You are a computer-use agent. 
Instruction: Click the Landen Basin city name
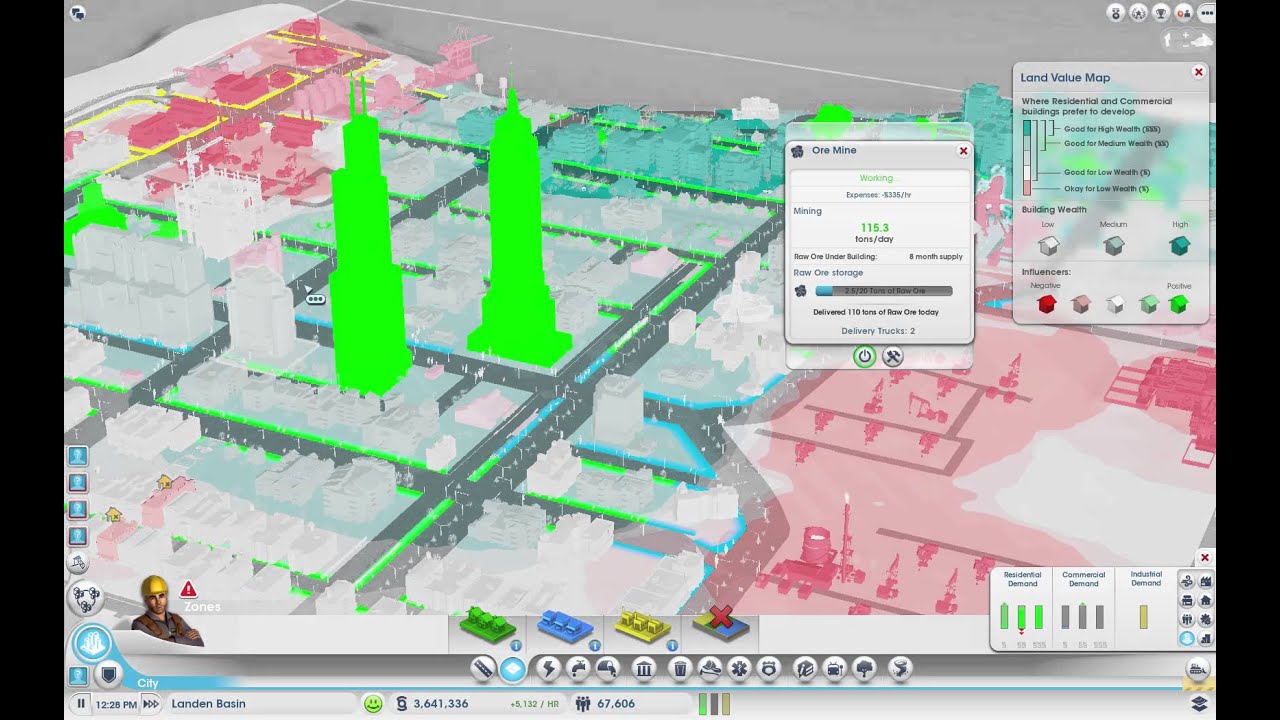[x=208, y=704]
